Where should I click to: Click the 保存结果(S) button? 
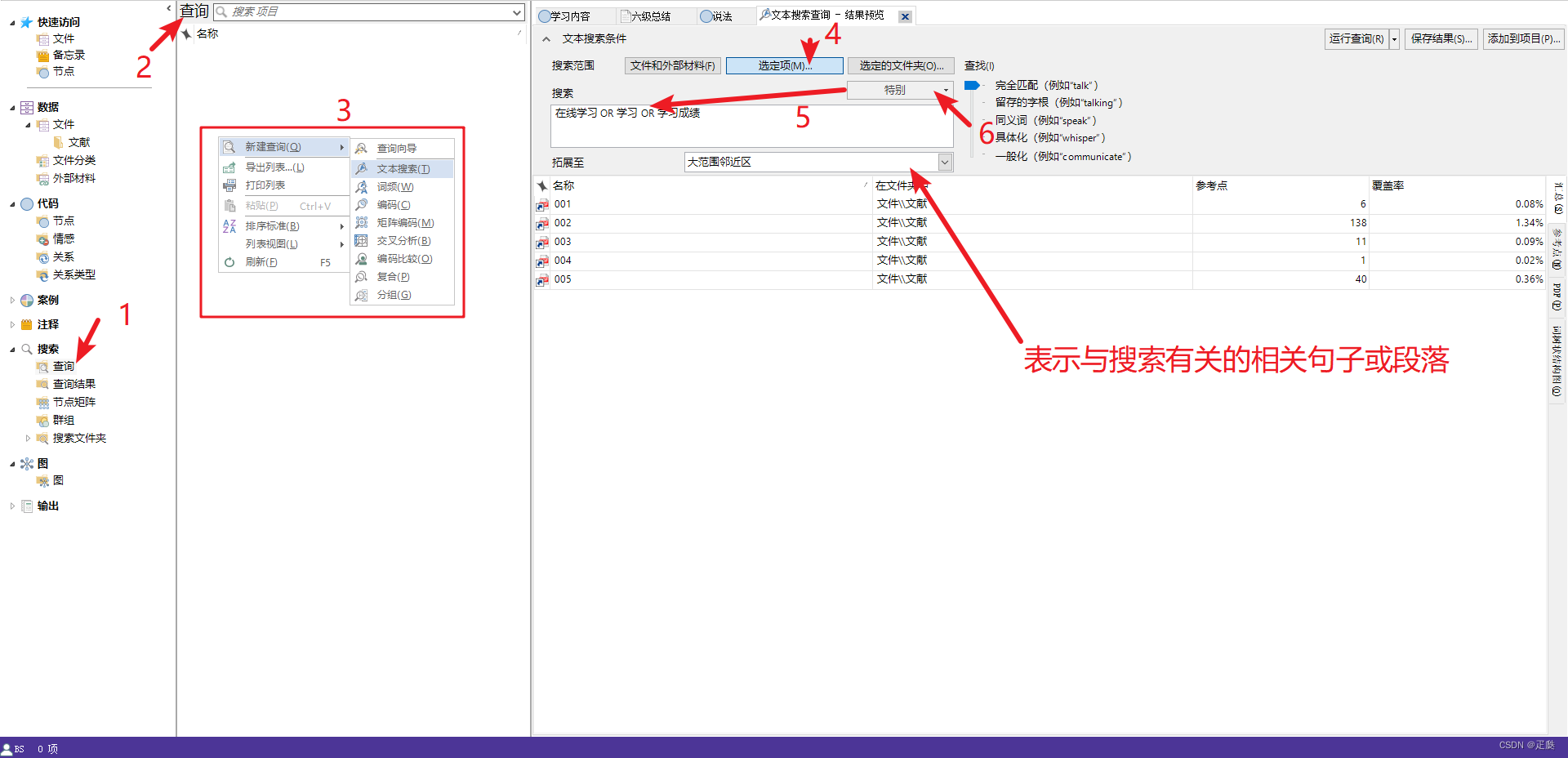(1441, 39)
